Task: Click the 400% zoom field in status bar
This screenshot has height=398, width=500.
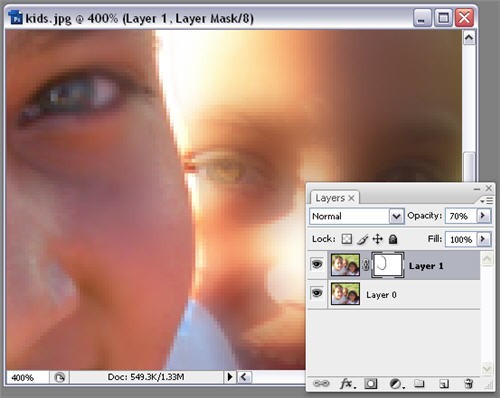Action: pos(28,377)
